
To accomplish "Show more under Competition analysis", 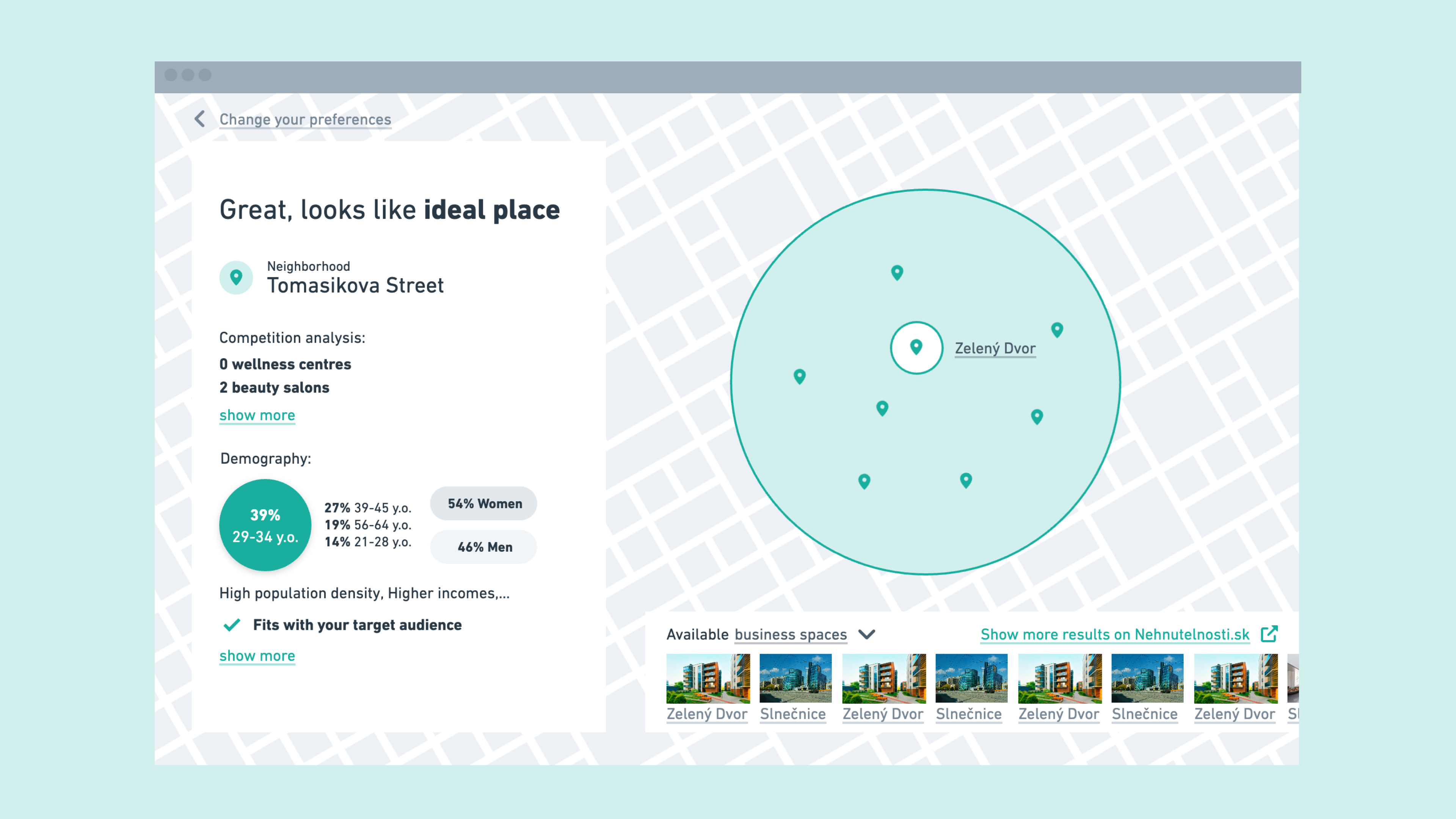I will pyautogui.click(x=257, y=415).
